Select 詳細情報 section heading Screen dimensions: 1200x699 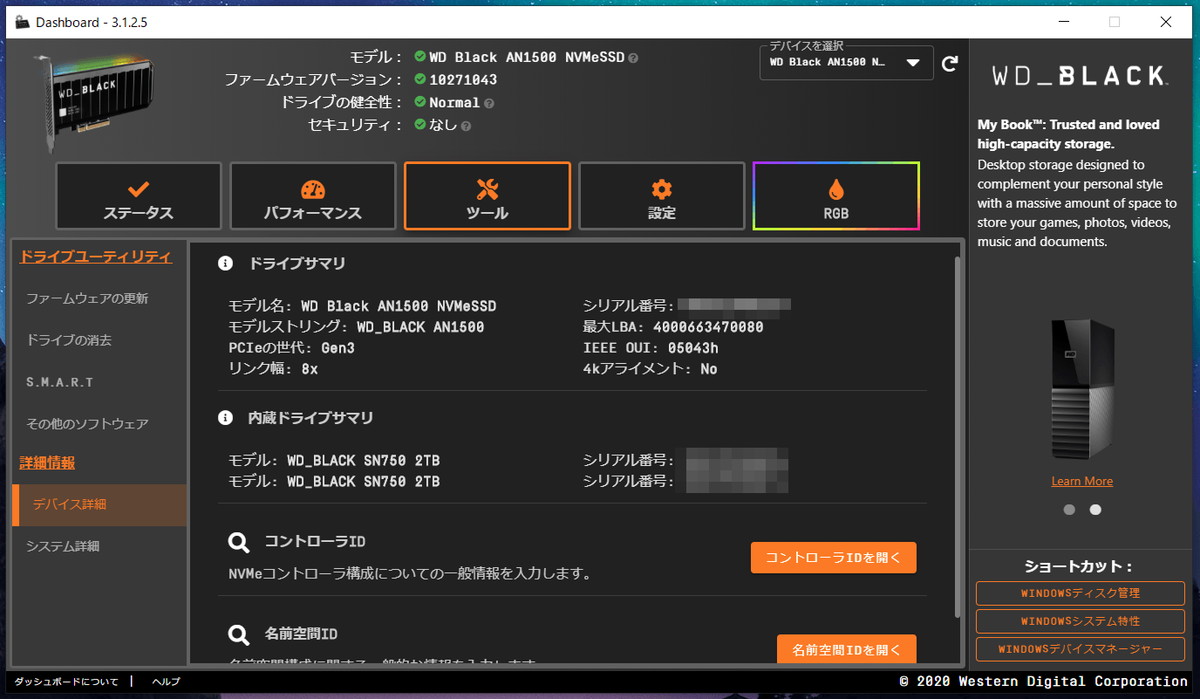click(x=48, y=463)
